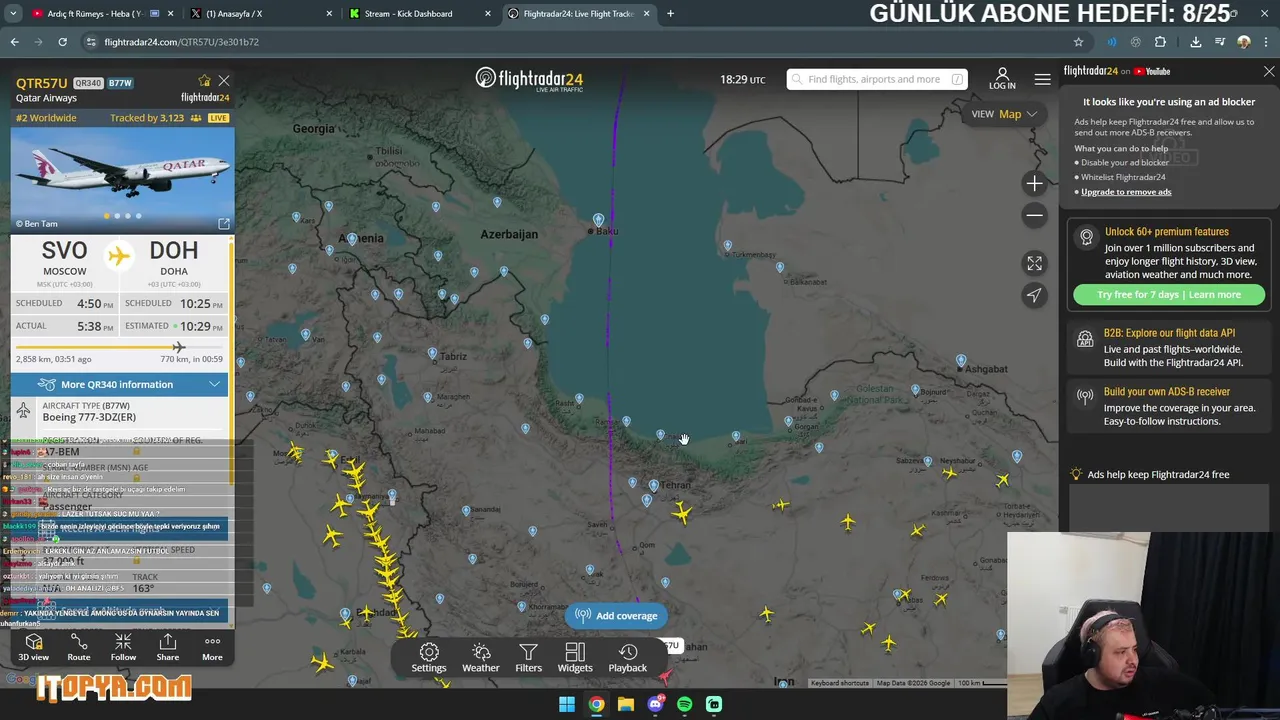The width and height of the screenshot is (1280, 720).
Task: Zoom in the map with plus
Action: (x=1034, y=183)
